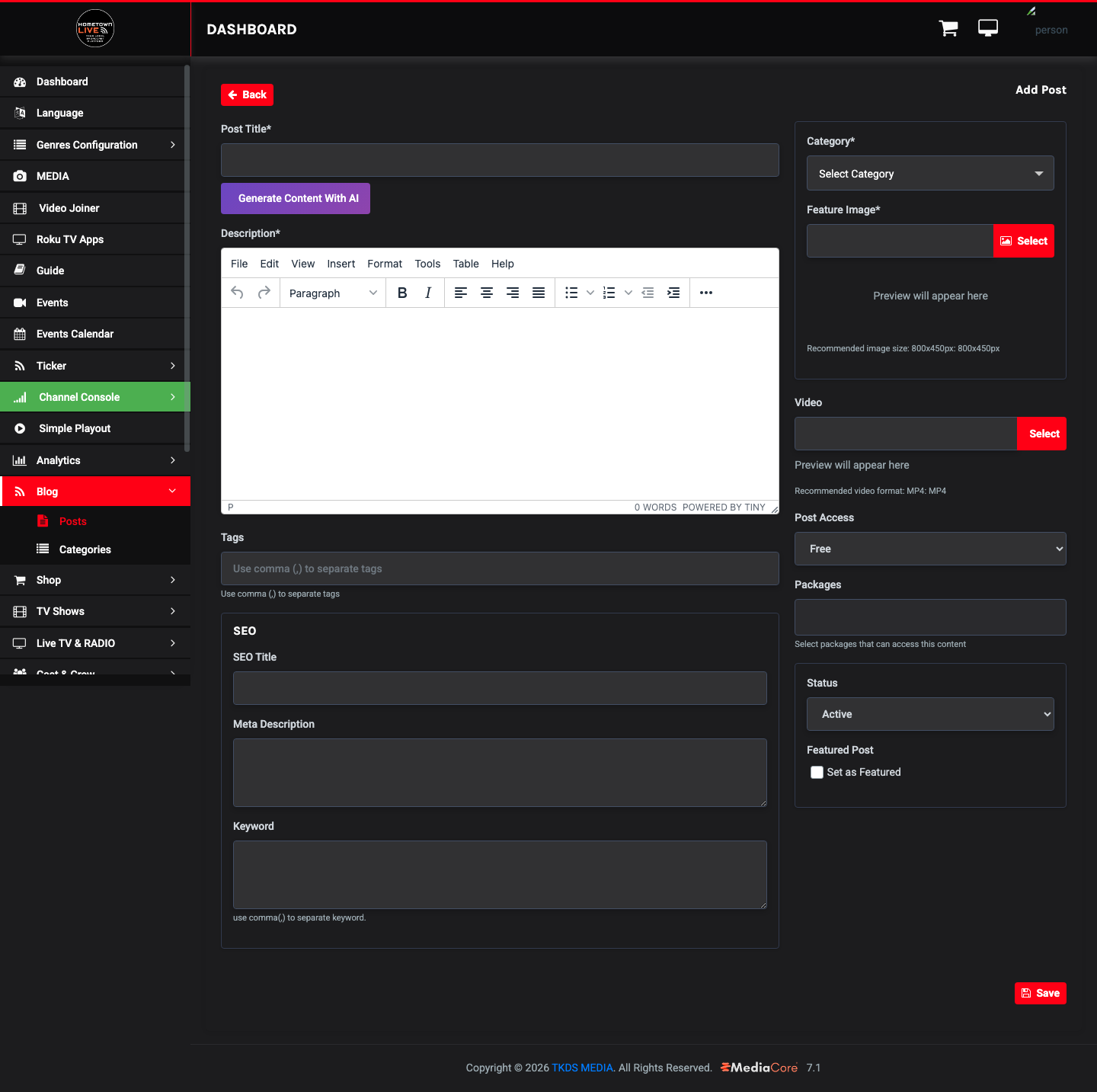Toggle bold formatting in editor

pyautogui.click(x=402, y=293)
